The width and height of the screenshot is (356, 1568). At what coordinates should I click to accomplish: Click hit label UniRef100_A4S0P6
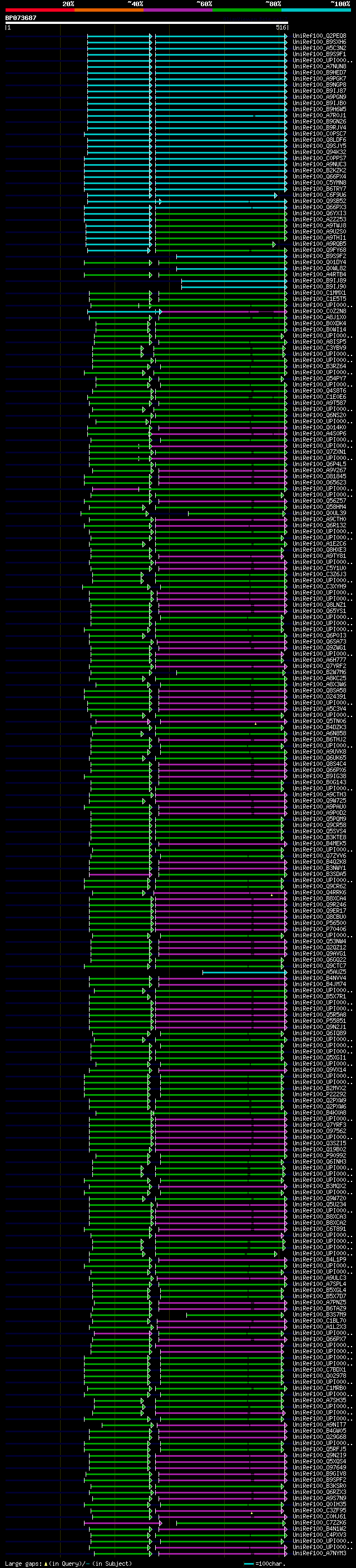coord(319,433)
